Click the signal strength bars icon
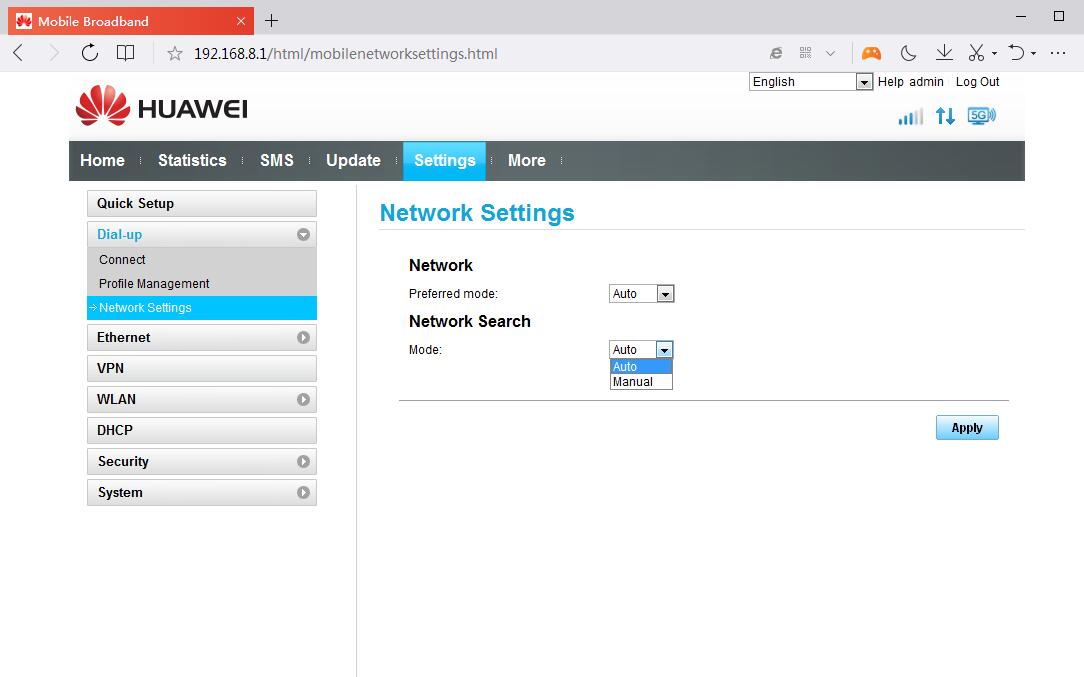The height and width of the screenshot is (677, 1084). (x=910, y=117)
